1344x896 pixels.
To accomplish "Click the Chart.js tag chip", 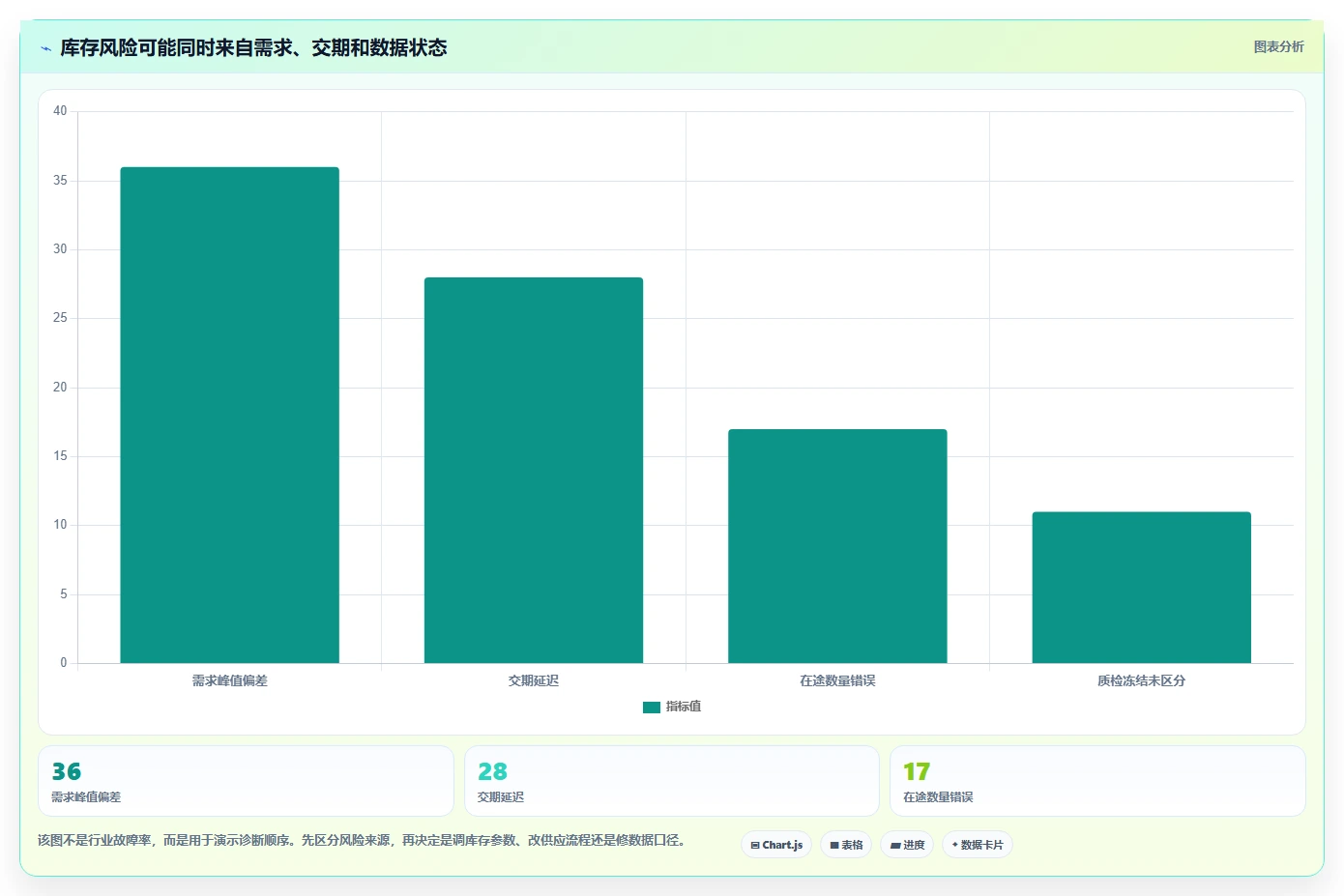I will click(776, 845).
